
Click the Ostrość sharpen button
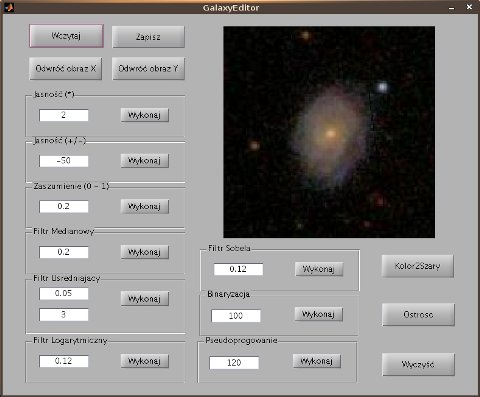pos(418,315)
